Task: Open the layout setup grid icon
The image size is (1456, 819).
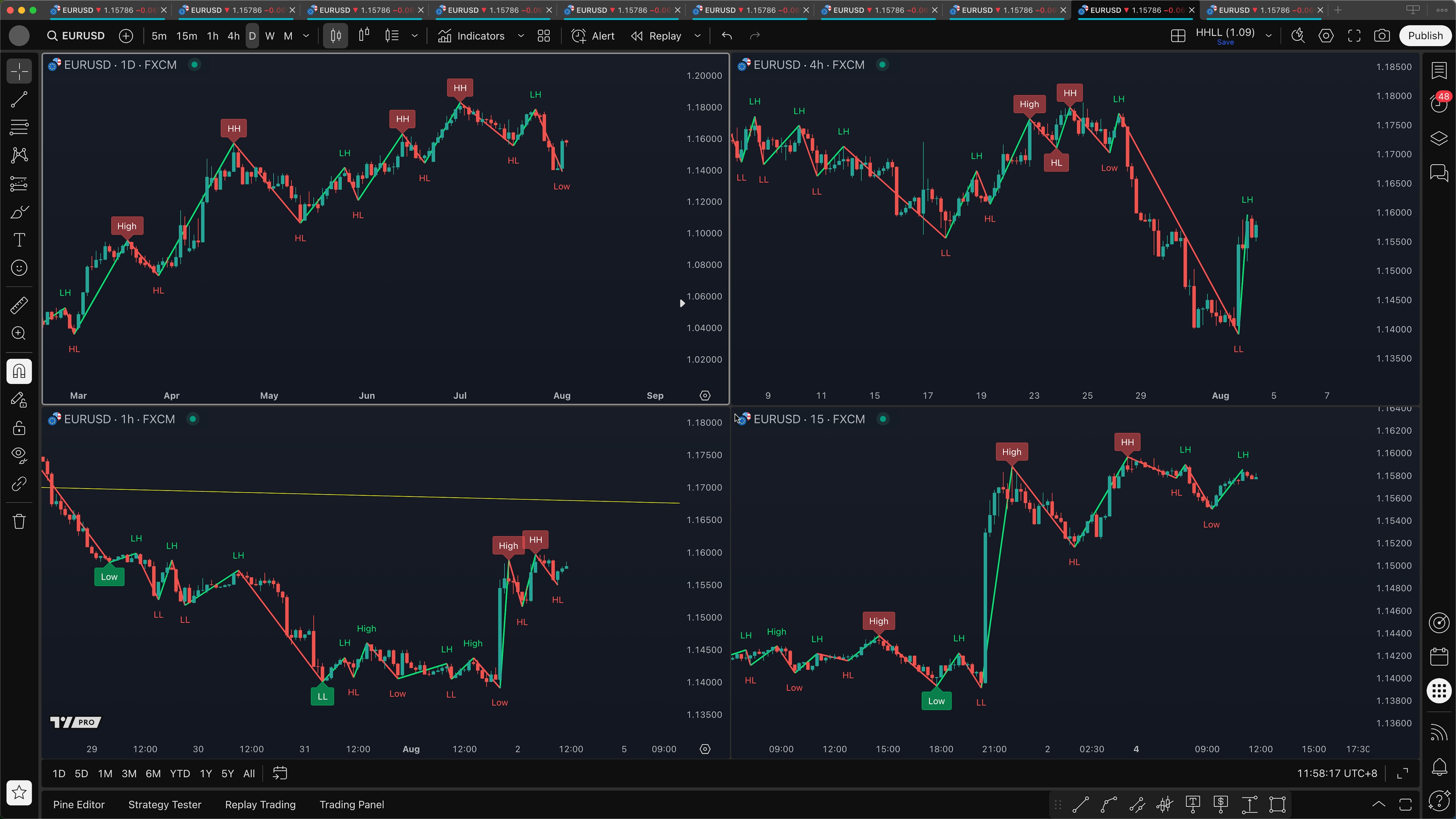Action: point(1178,36)
